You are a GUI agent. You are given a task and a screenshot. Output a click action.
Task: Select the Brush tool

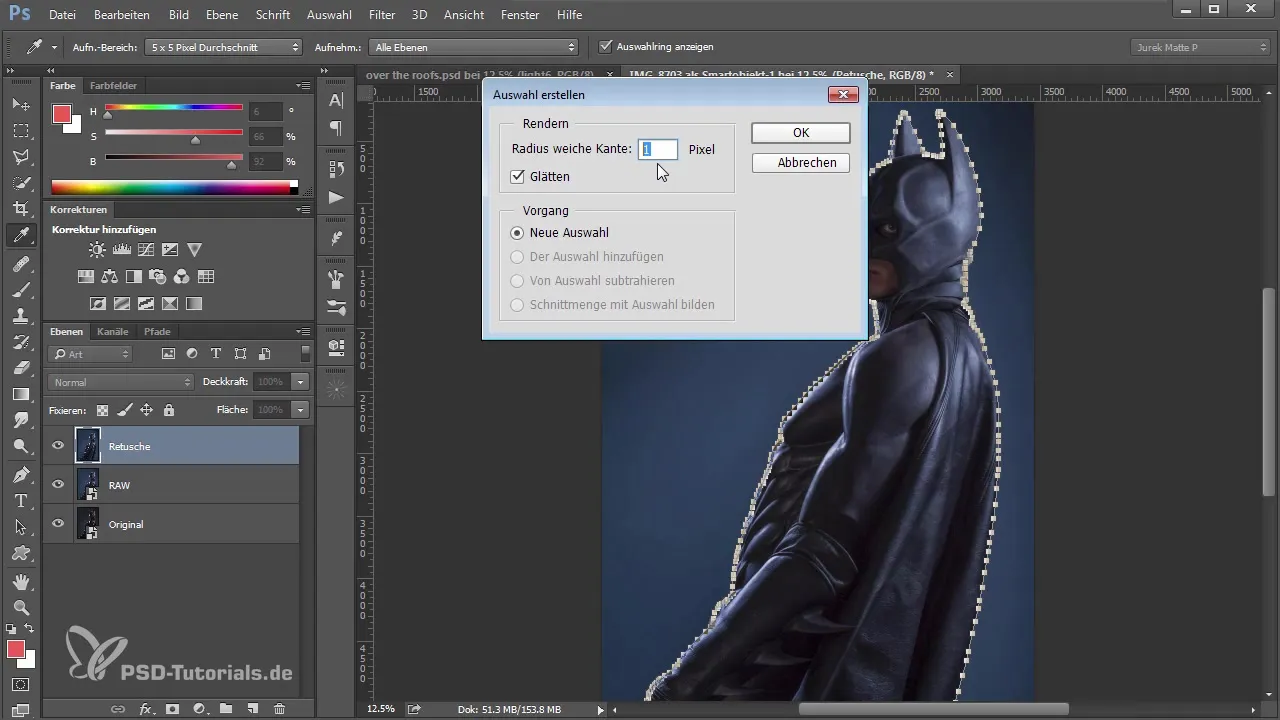click(20, 289)
